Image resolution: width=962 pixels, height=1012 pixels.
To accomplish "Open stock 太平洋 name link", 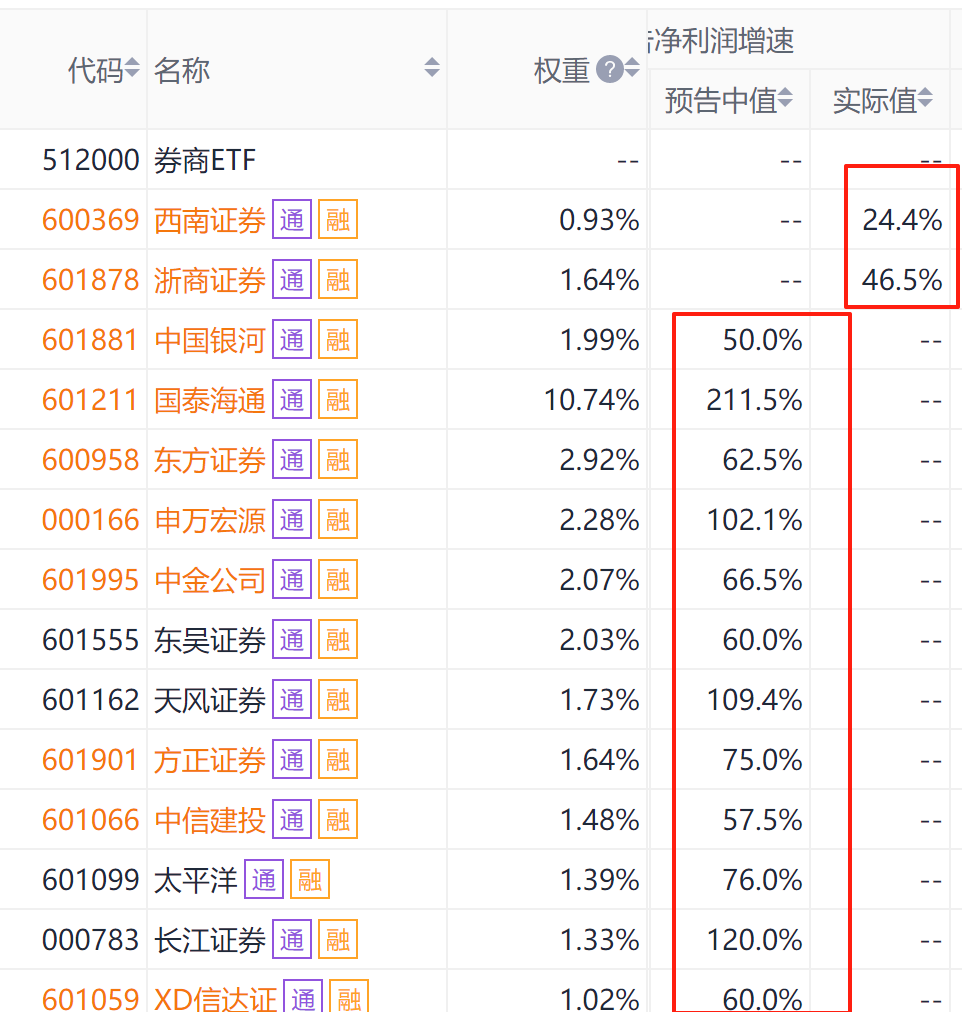I will click(195, 880).
